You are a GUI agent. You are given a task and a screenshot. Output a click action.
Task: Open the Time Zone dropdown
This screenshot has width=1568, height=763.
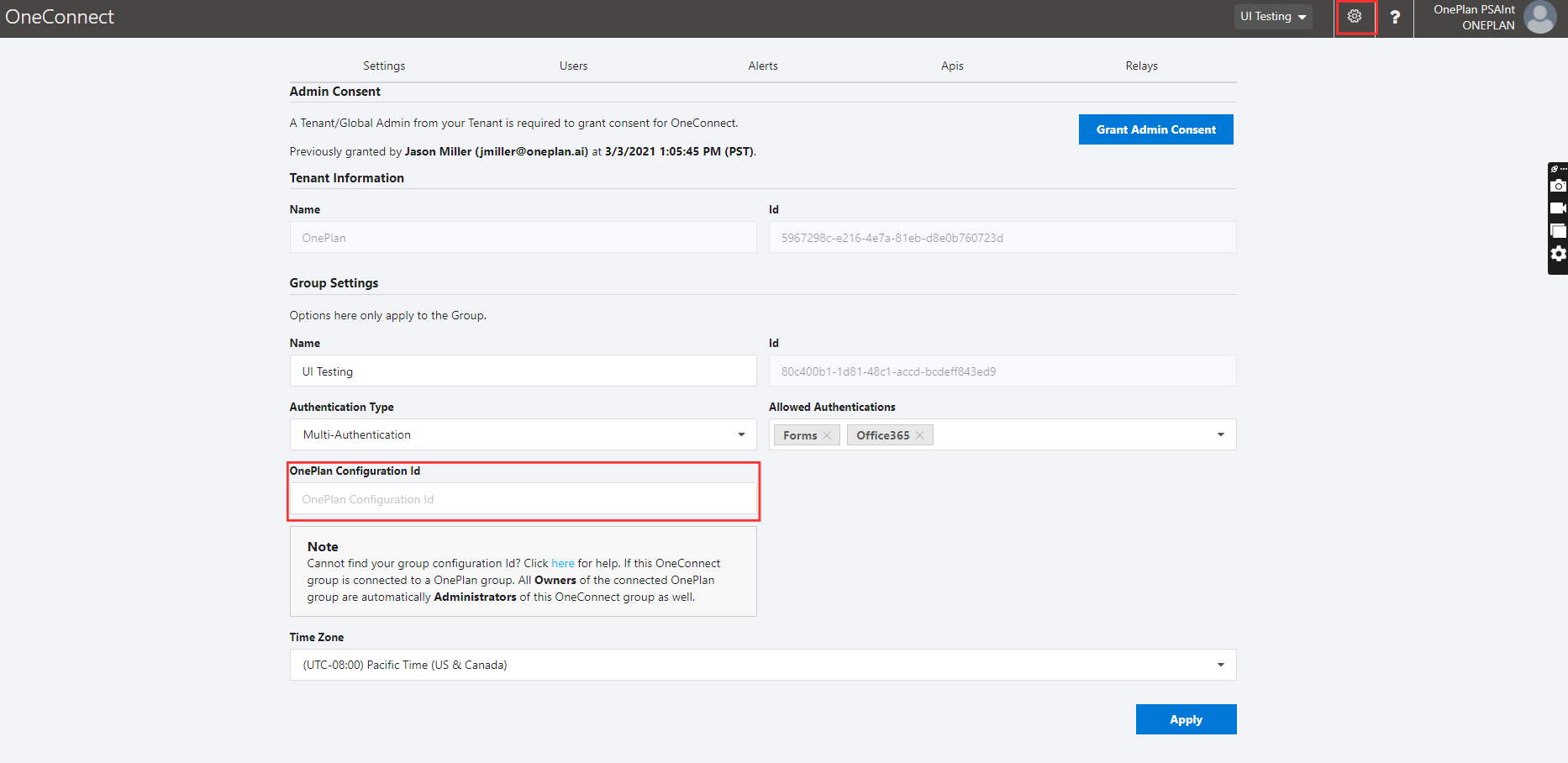(x=1220, y=665)
